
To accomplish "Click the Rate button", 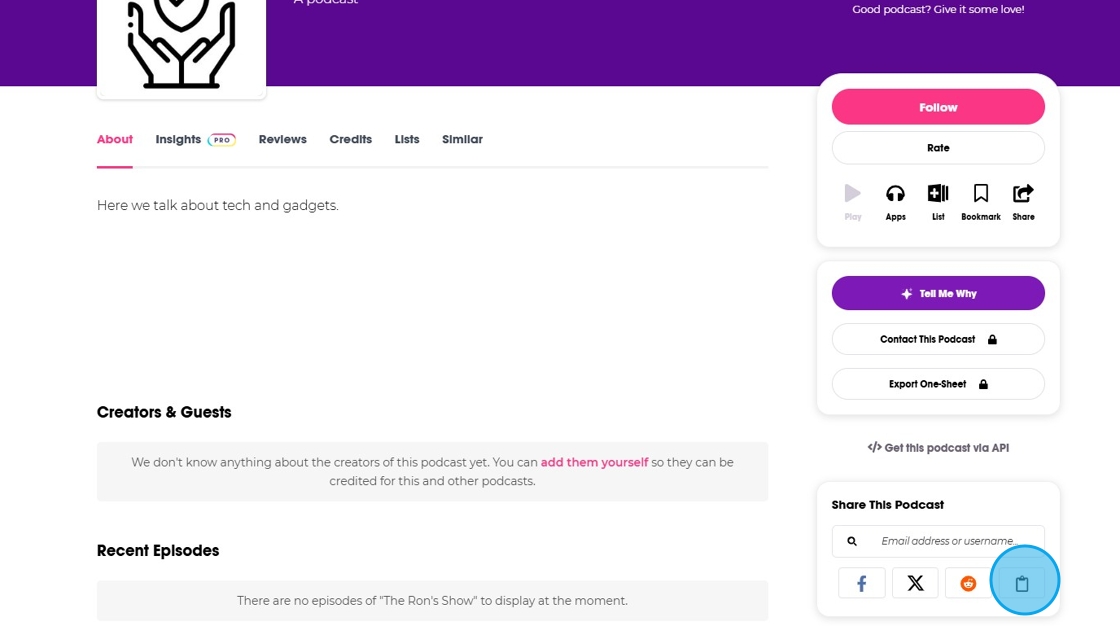I will pos(938,148).
